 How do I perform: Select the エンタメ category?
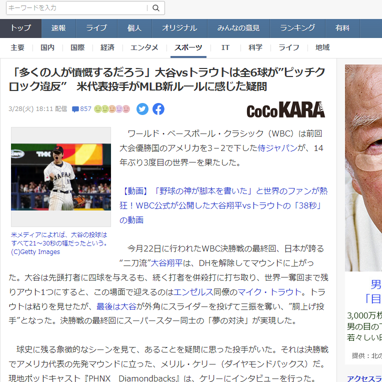144,48
